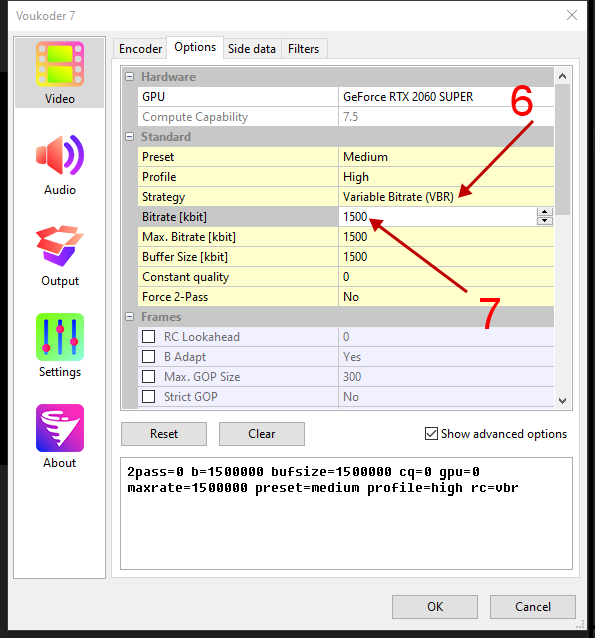
Task: Open the Strategy Variable Bitrate dropdown
Action: tap(446, 197)
